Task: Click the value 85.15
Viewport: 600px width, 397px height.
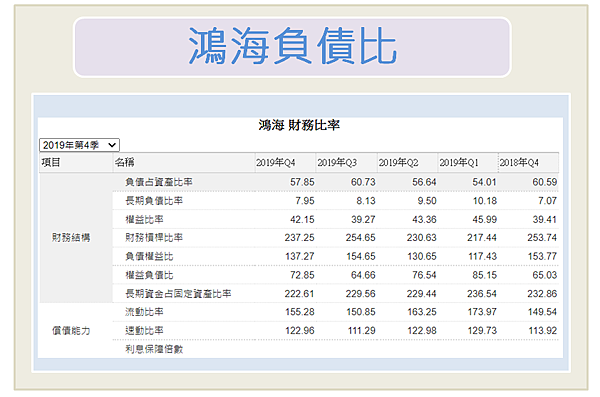Action: pyautogui.click(x=484, y=275)
